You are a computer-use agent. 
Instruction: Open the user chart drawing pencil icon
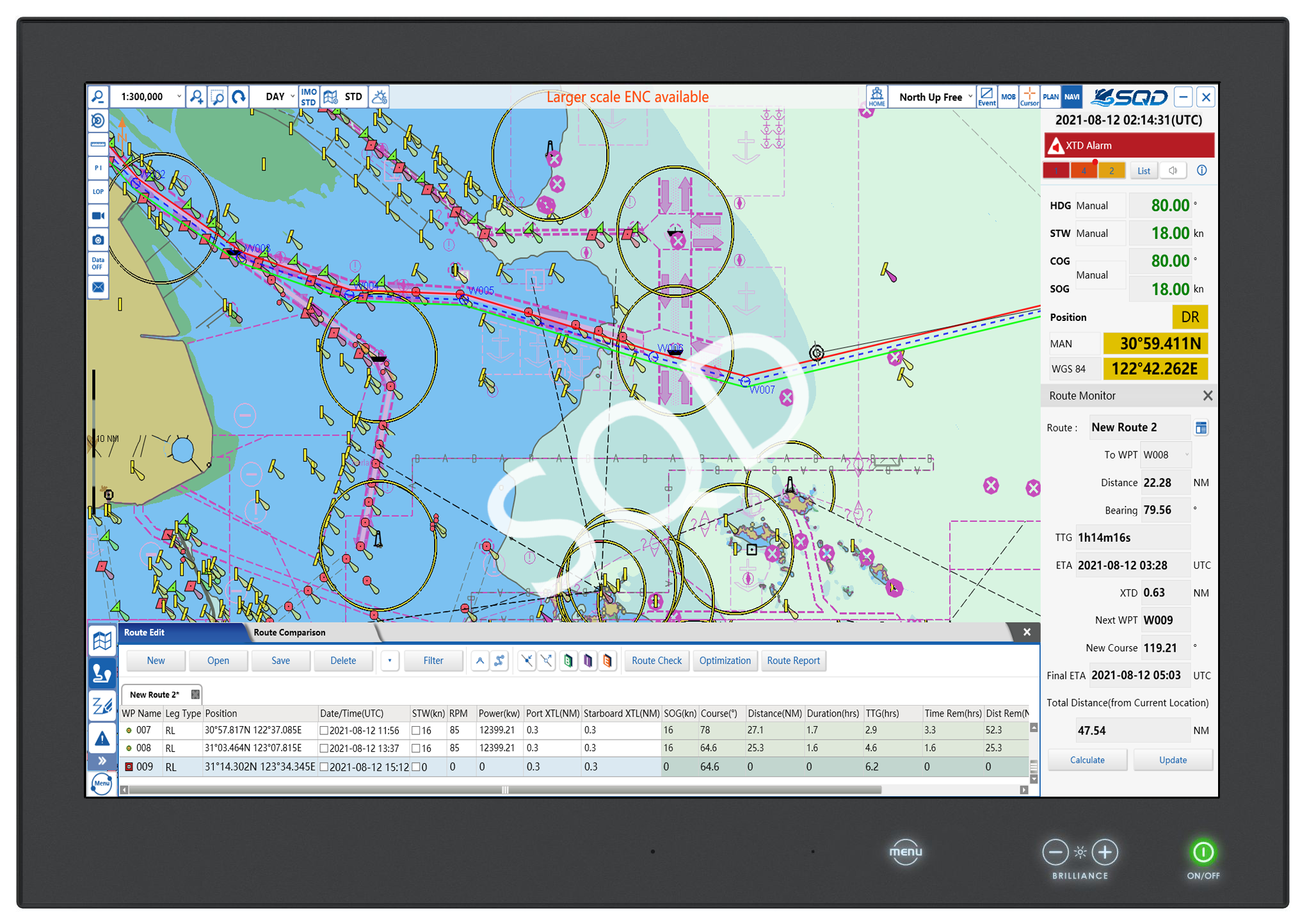point(102,706)
